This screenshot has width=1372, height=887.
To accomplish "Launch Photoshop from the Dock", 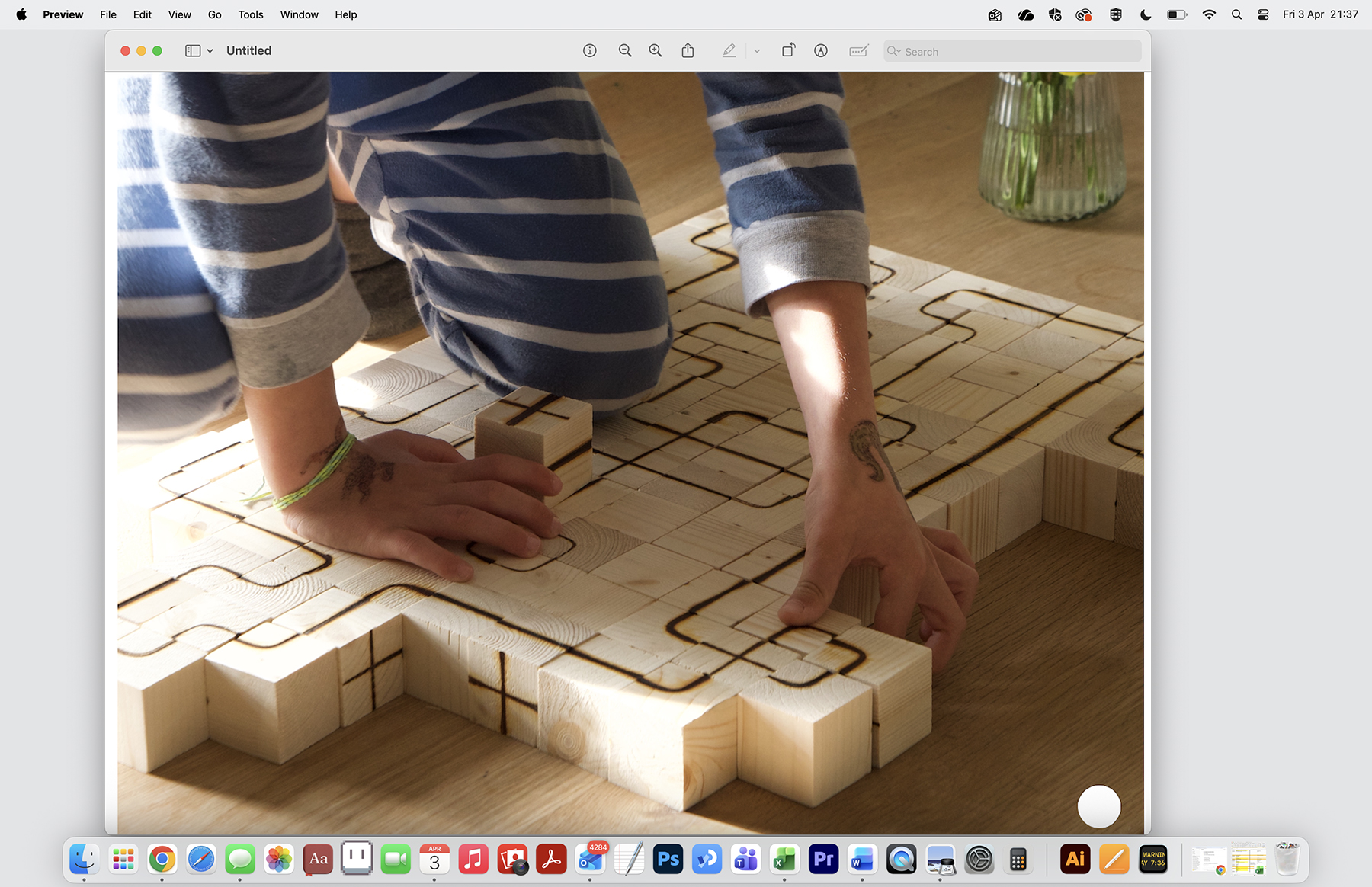I will pyautogui.click(x=668, y=860).
